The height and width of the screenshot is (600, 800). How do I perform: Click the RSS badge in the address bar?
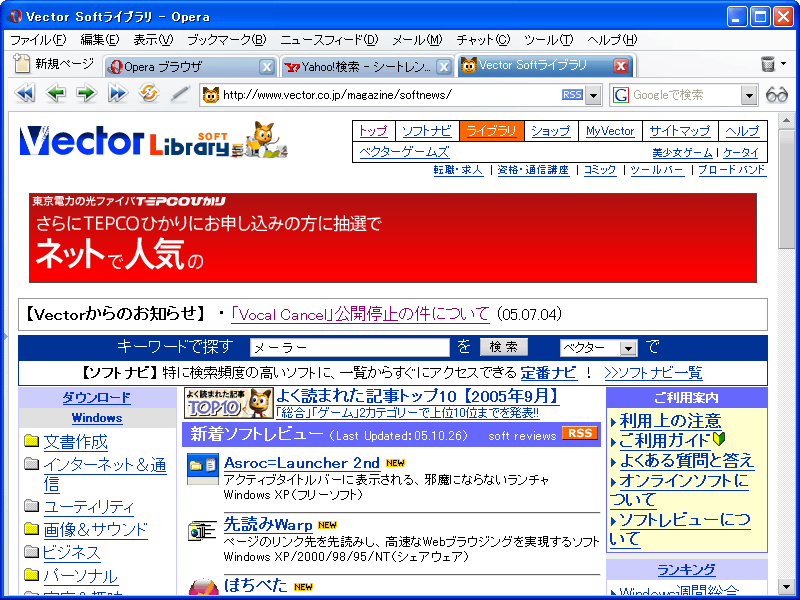pos(572,95)
